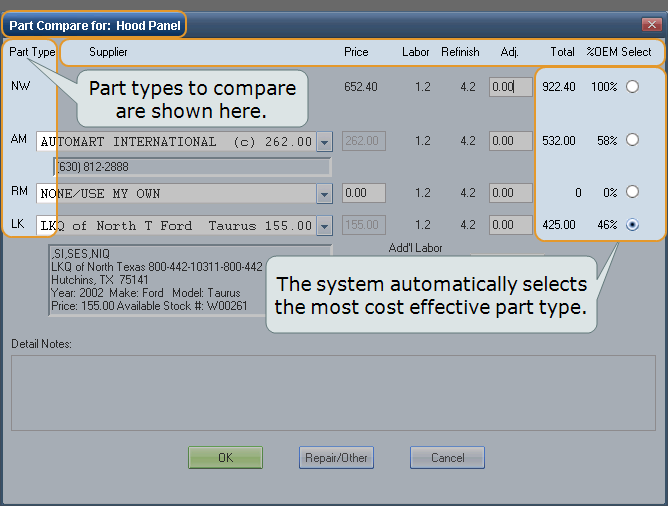Screen dimensions: 668x506
Task: Click the RM price input field
Action: point(366,193)
